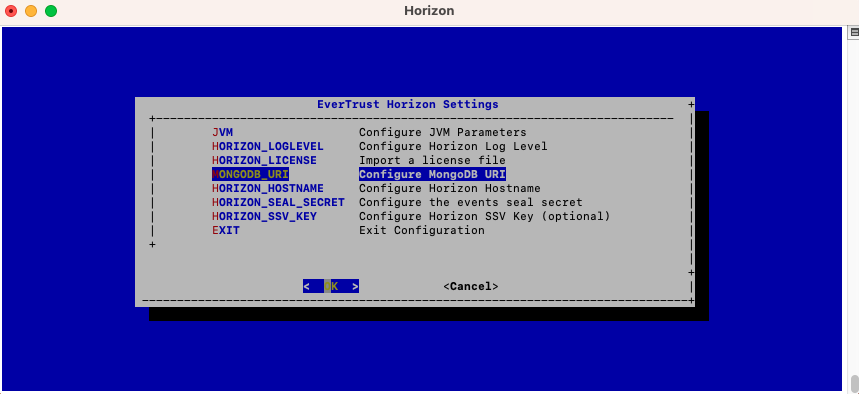This screenshot has width=859, height=394.
Task: Click 'Import a license file' description
Action: 432,160
